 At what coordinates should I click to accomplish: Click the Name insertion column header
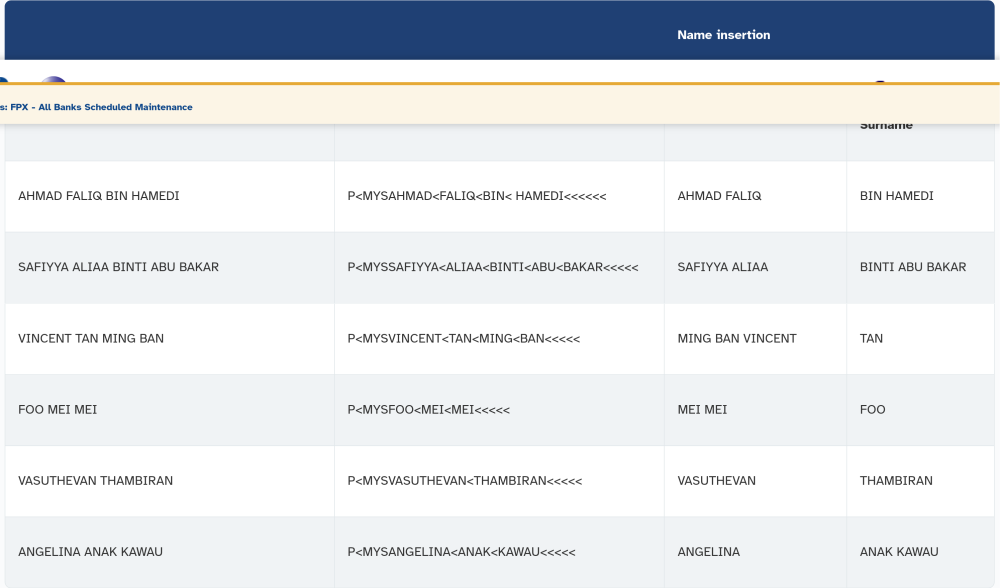[x=723, y=35]
